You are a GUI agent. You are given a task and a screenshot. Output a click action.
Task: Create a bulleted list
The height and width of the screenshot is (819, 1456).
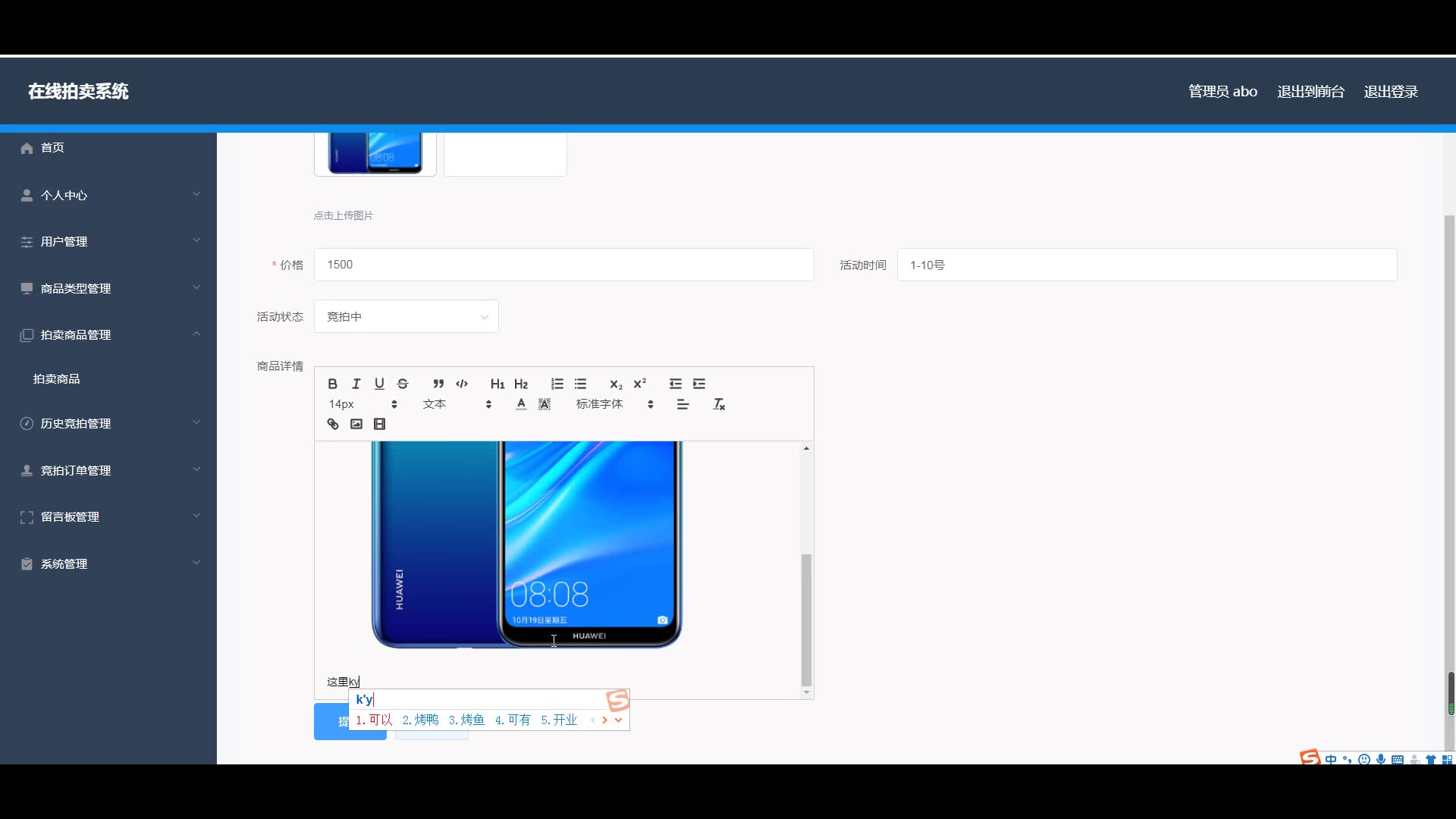coord(580,384)
